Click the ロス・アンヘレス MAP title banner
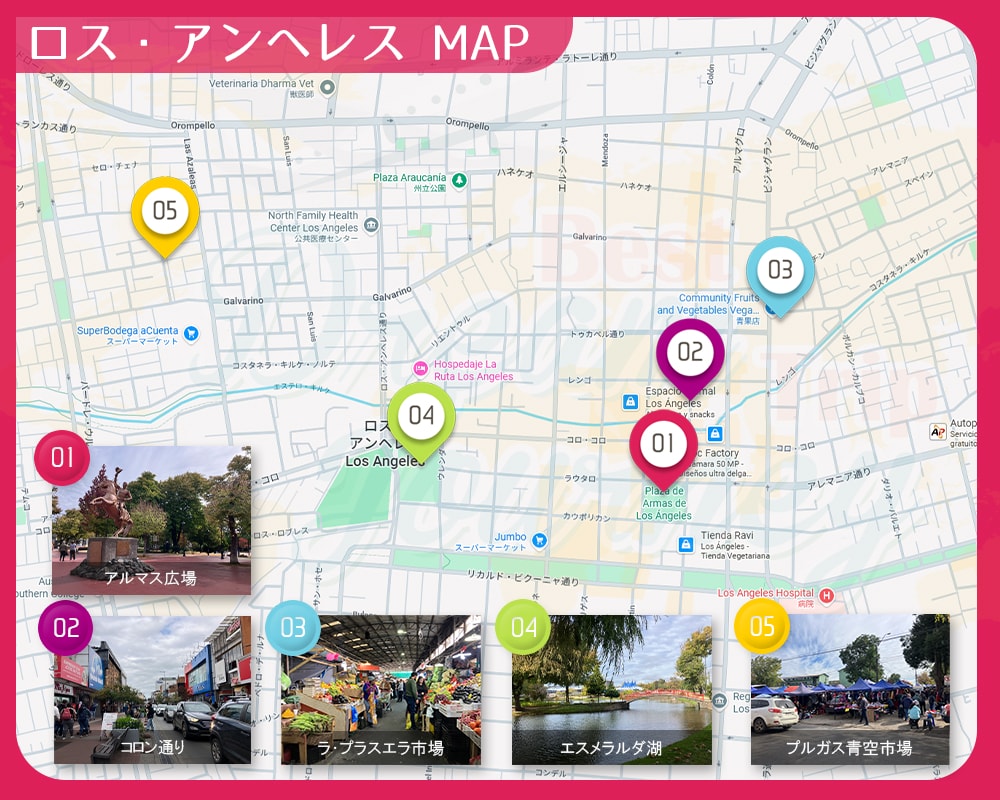 click(x=280, y=43)
